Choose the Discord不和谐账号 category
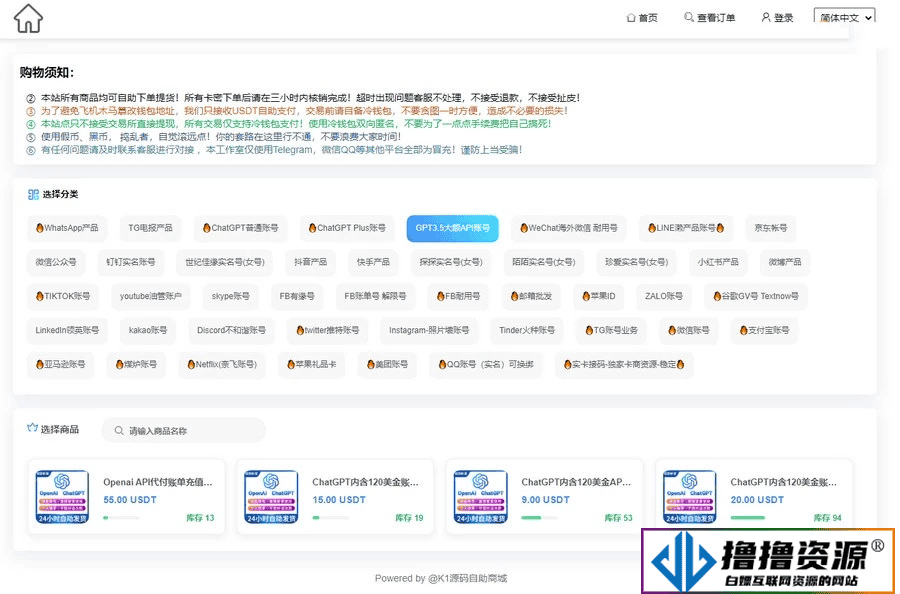This screenshot has width=900, height=594. pyautogui.click(x=231, y=330)
